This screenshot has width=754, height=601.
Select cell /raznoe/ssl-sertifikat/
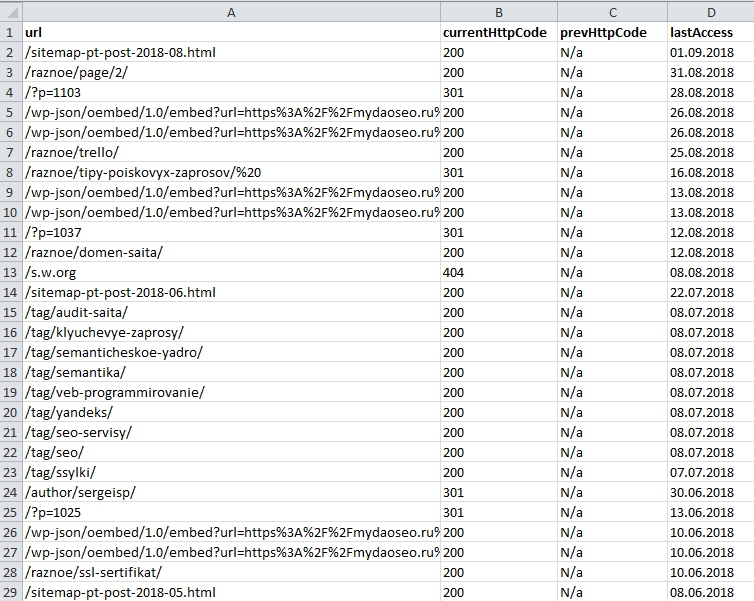tap(231, 573)
